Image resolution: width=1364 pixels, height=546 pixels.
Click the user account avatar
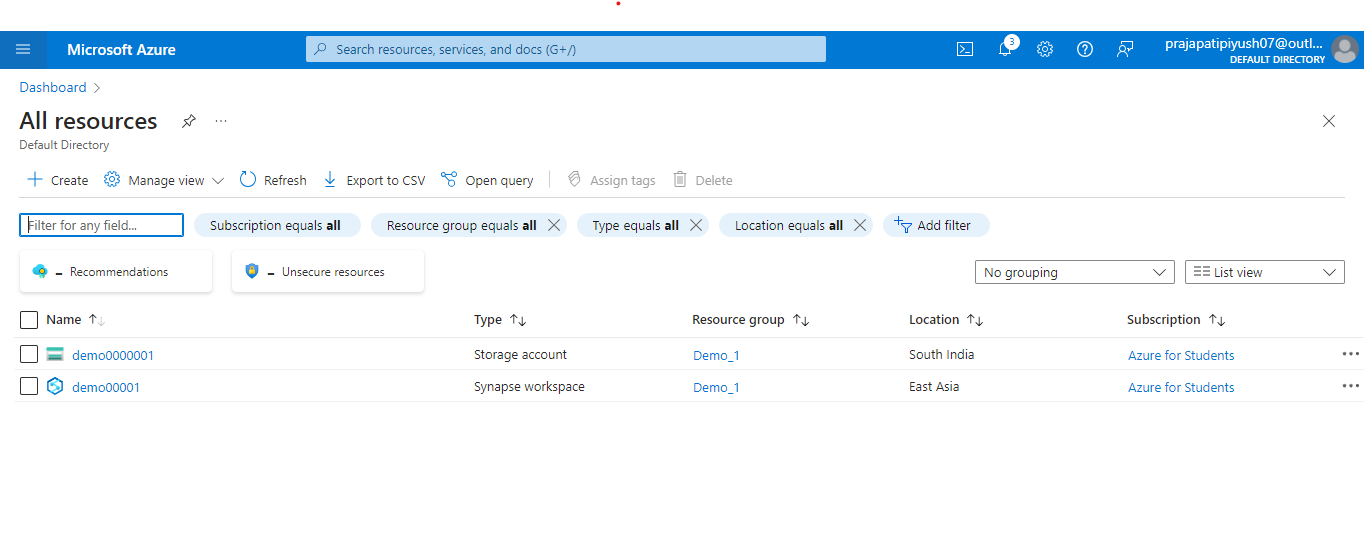click(x=1345, y=49)
